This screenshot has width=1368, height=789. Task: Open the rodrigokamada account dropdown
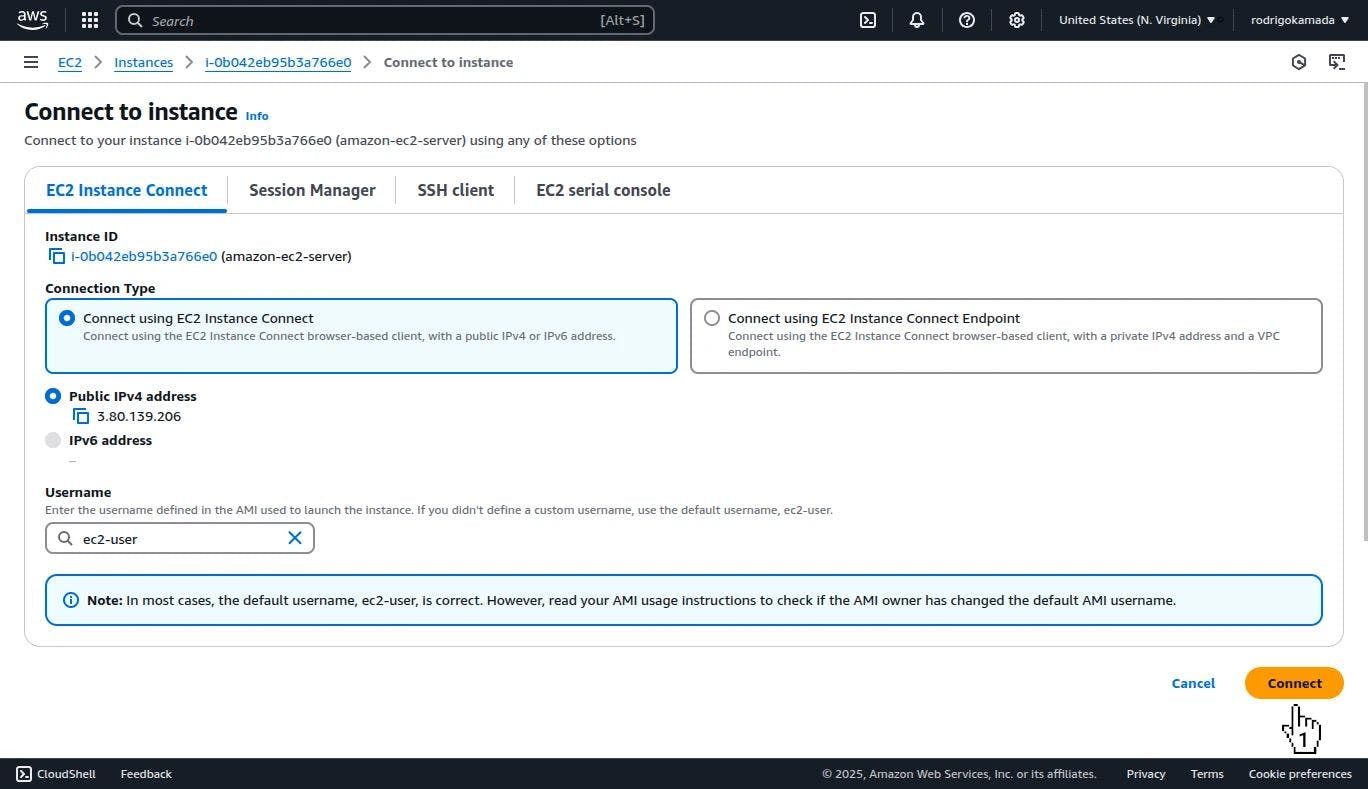point(1299,20)
